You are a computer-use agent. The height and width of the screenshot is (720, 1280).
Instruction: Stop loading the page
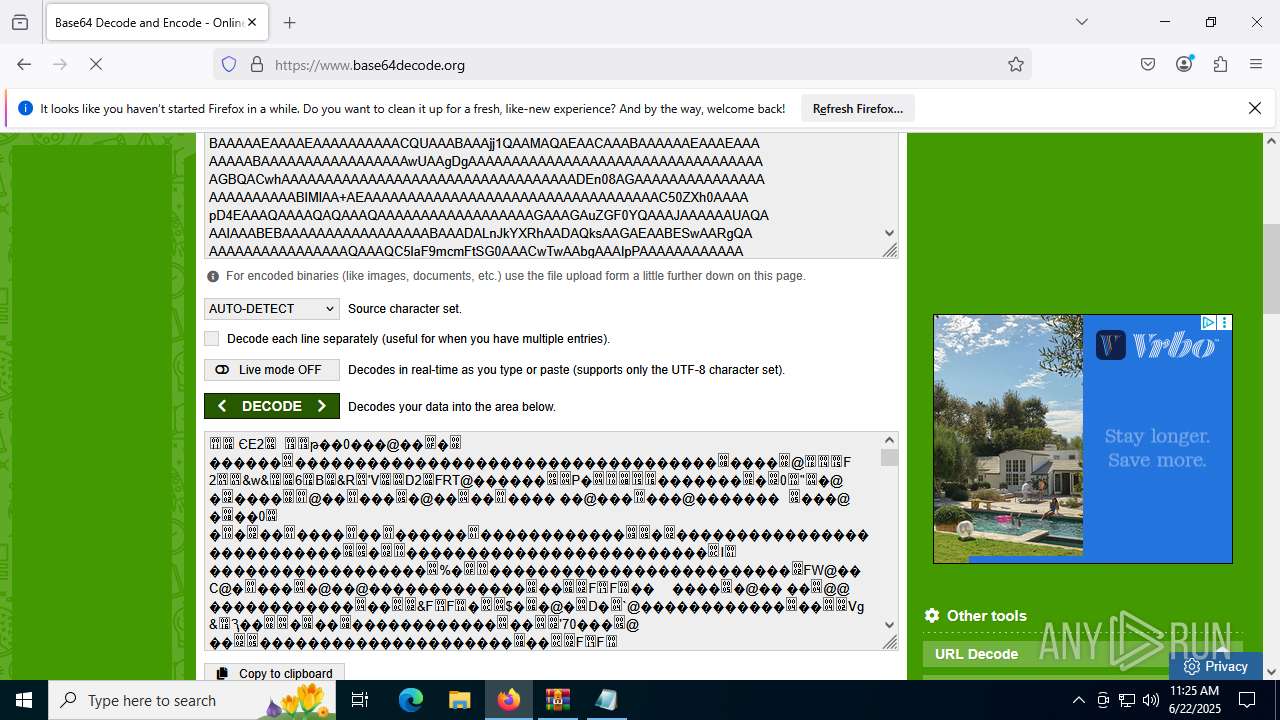[x=96, y=64]
